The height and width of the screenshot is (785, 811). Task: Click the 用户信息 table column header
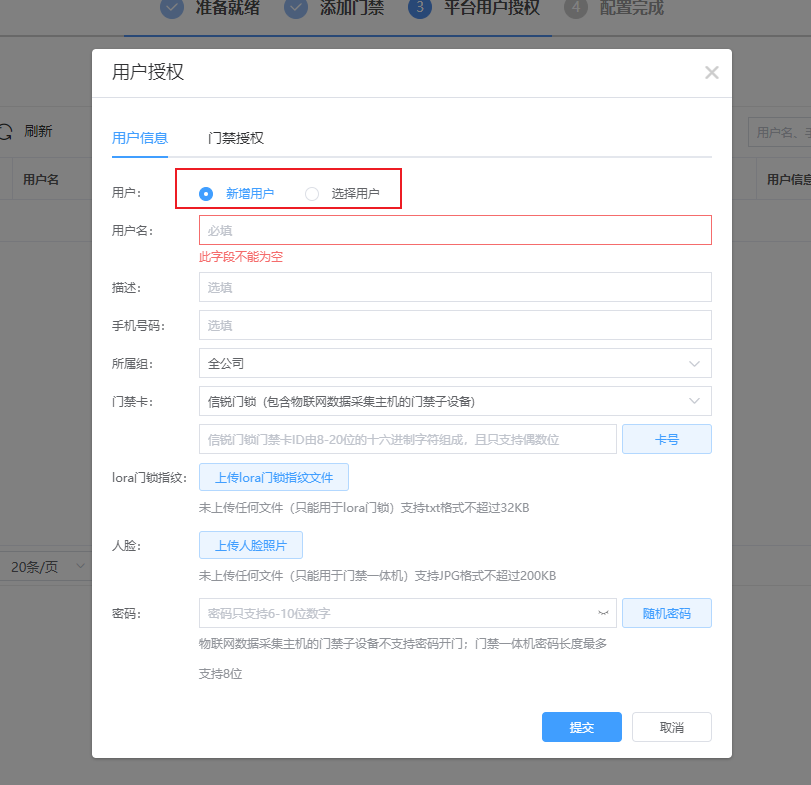click(789, 179)
